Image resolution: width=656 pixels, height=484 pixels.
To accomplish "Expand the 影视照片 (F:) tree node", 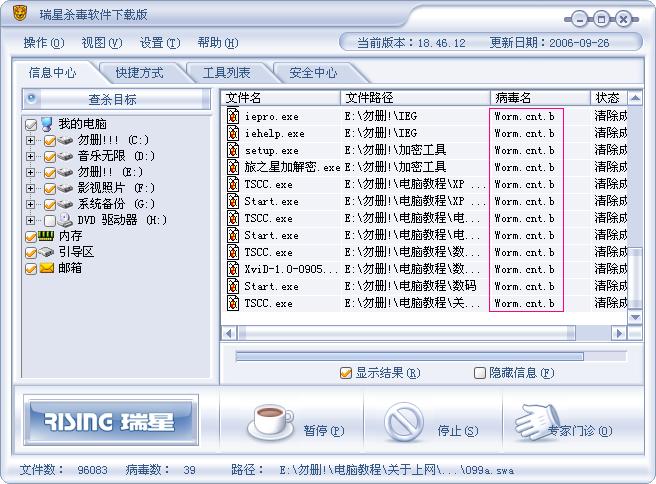I will pos(30,188).
